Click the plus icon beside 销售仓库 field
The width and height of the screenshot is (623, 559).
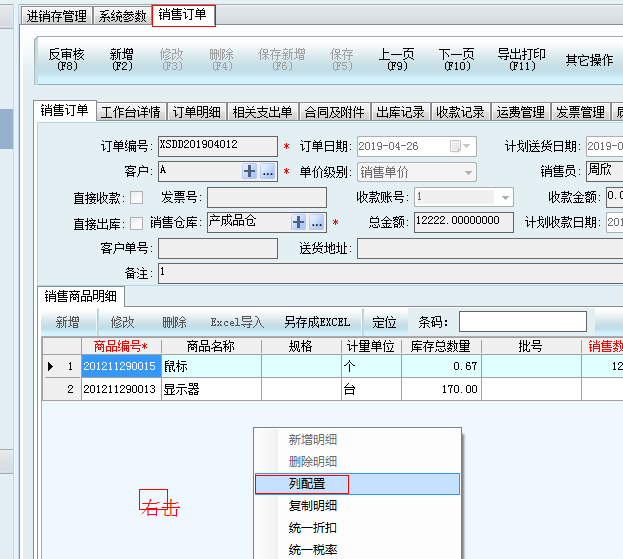(299, 222)
